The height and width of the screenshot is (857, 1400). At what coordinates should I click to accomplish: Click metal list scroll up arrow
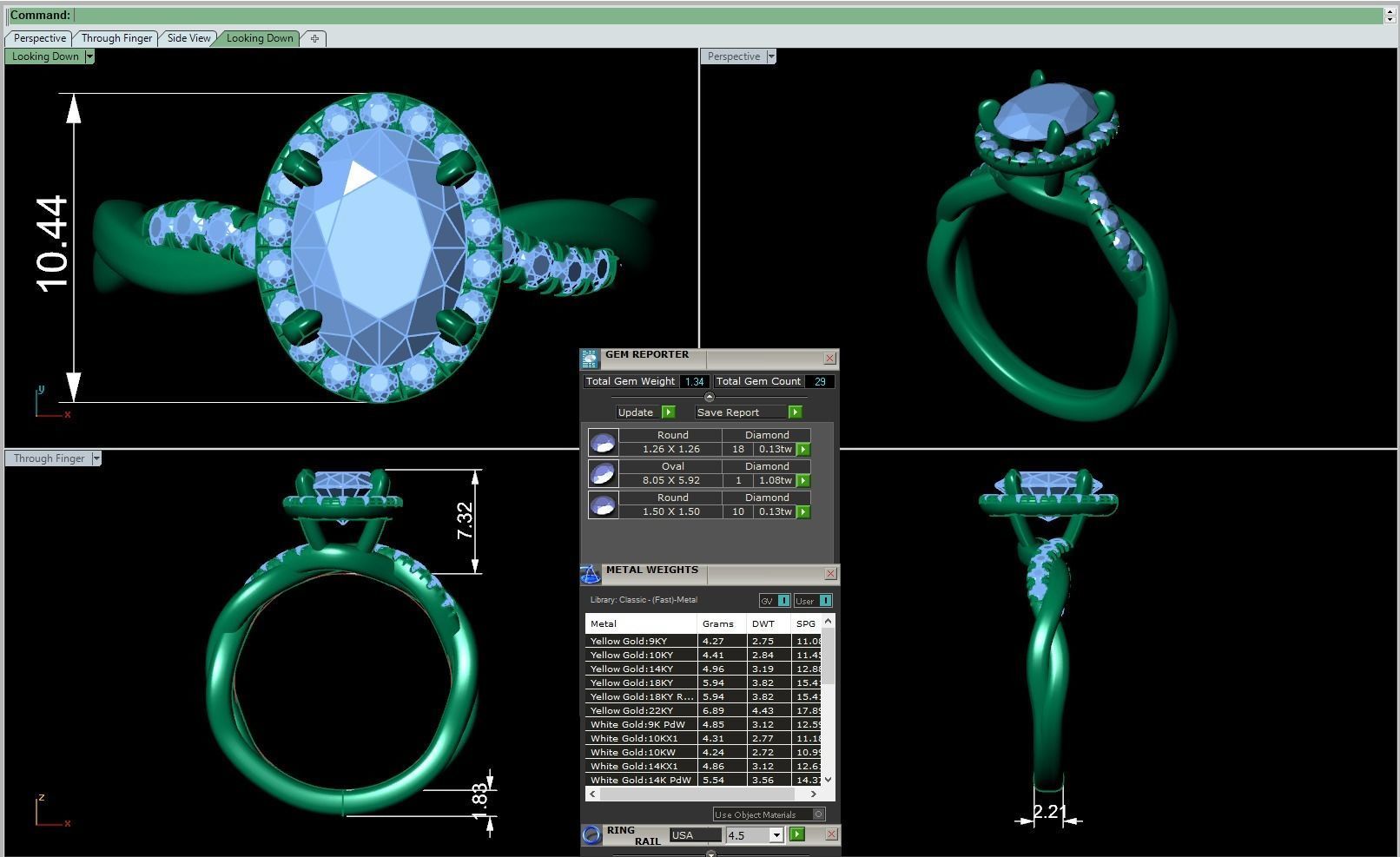click(x=828, y=621)
